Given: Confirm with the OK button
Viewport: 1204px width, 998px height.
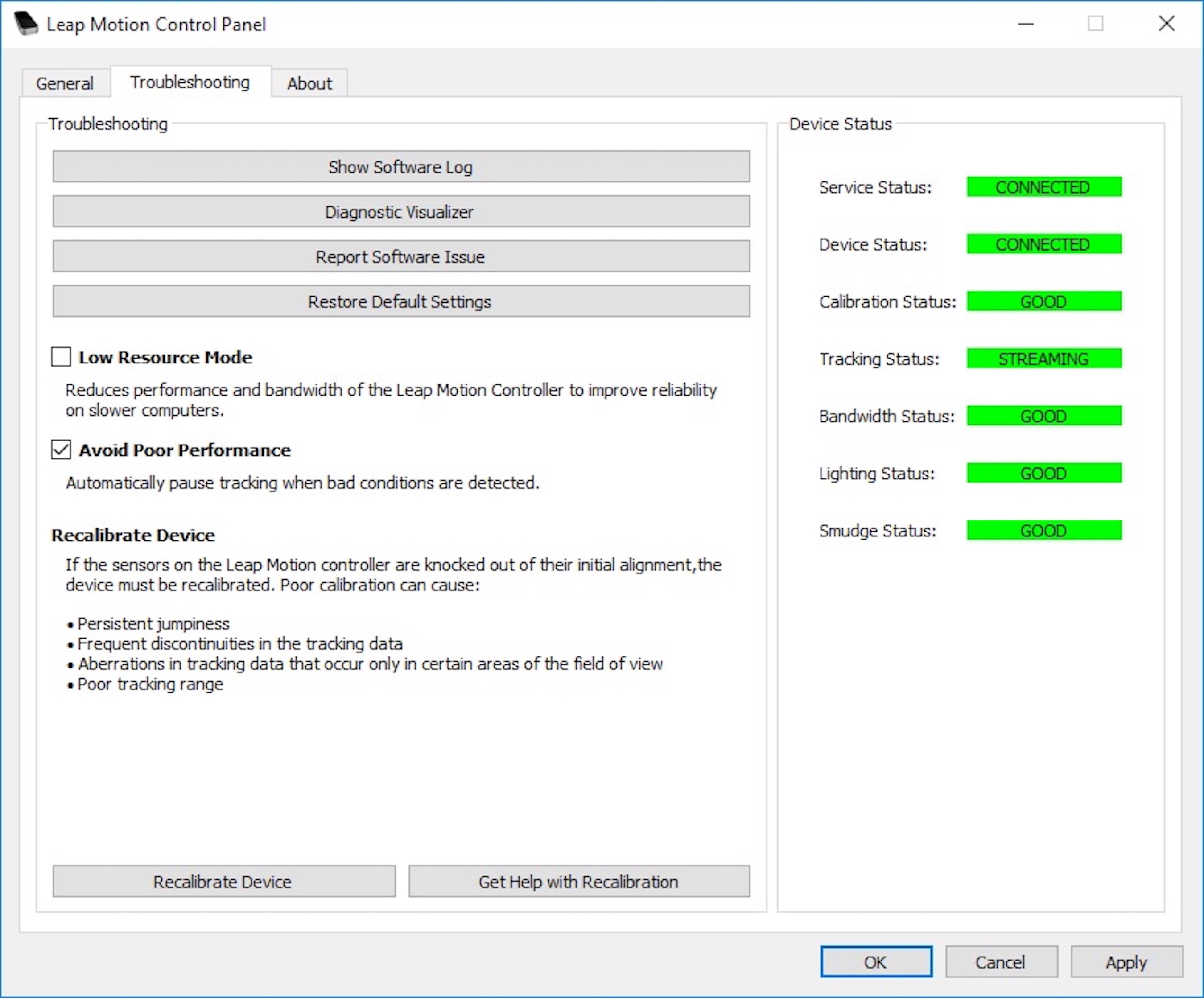Looking at the screenshot, I should pyautogui.click(x=875, y=962).
